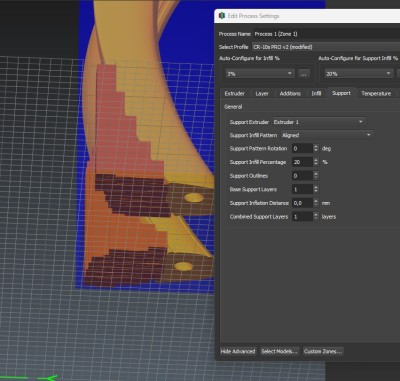Click the ellipsis button next to infill dropdown

click(304, 74)
